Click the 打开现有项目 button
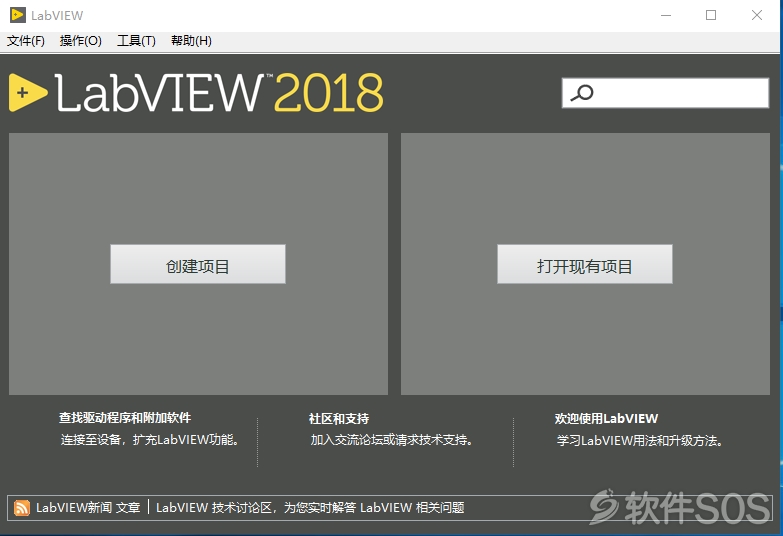The height and width of the screenshot is (536, 783). pyautogui.click(x=585, y=264)
